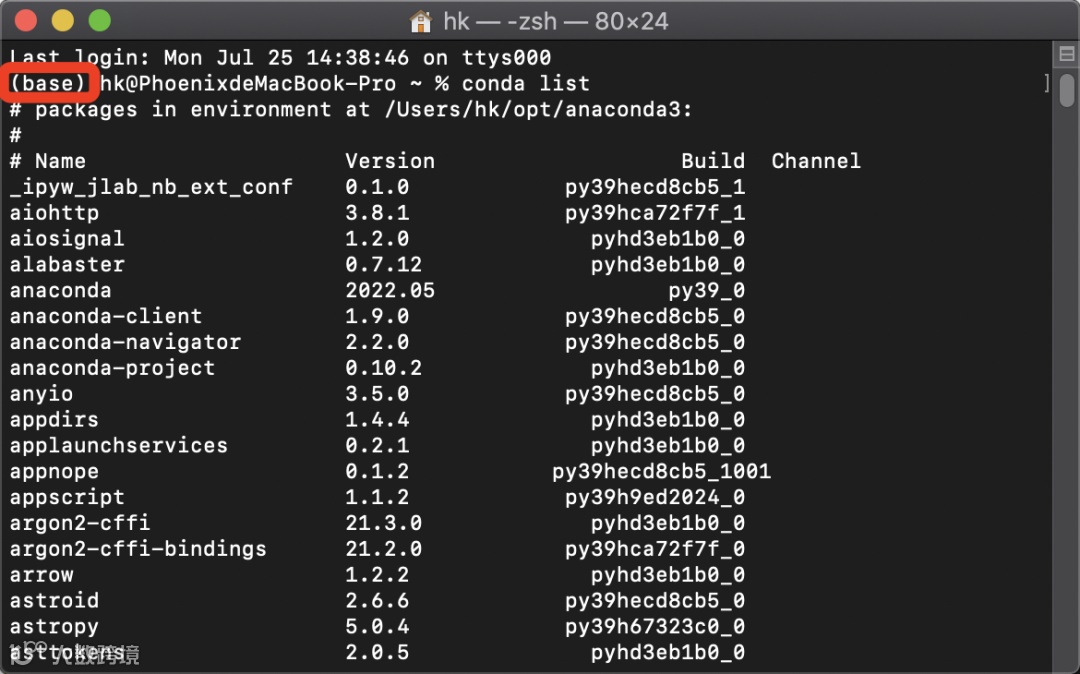Click the red close window button
Screen dimensions: 1080x674
point(25,21)
